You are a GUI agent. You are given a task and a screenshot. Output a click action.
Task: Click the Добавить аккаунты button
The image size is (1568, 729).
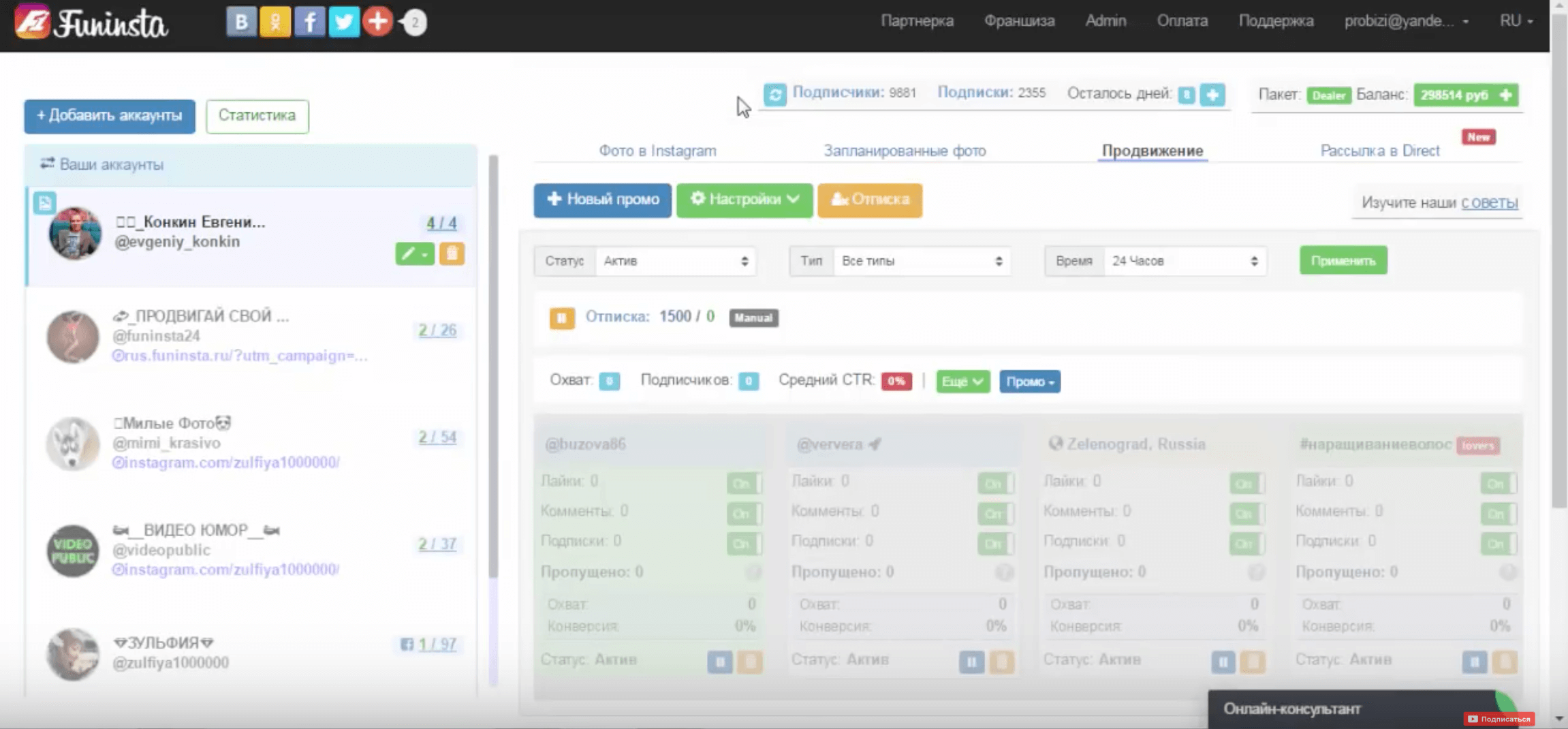pos(110,116)
